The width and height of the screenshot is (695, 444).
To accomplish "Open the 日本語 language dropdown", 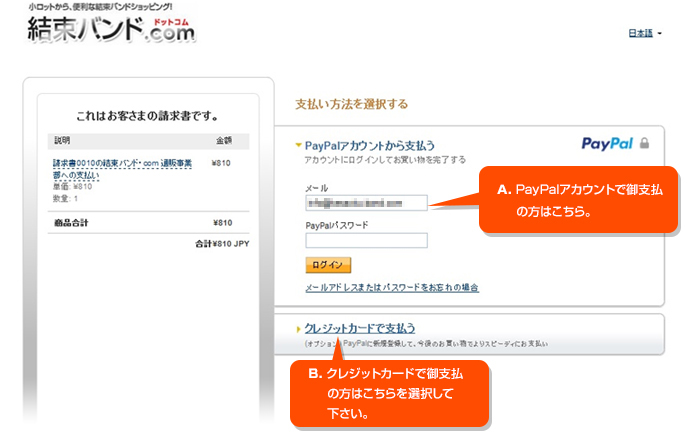I will point(645,33).
